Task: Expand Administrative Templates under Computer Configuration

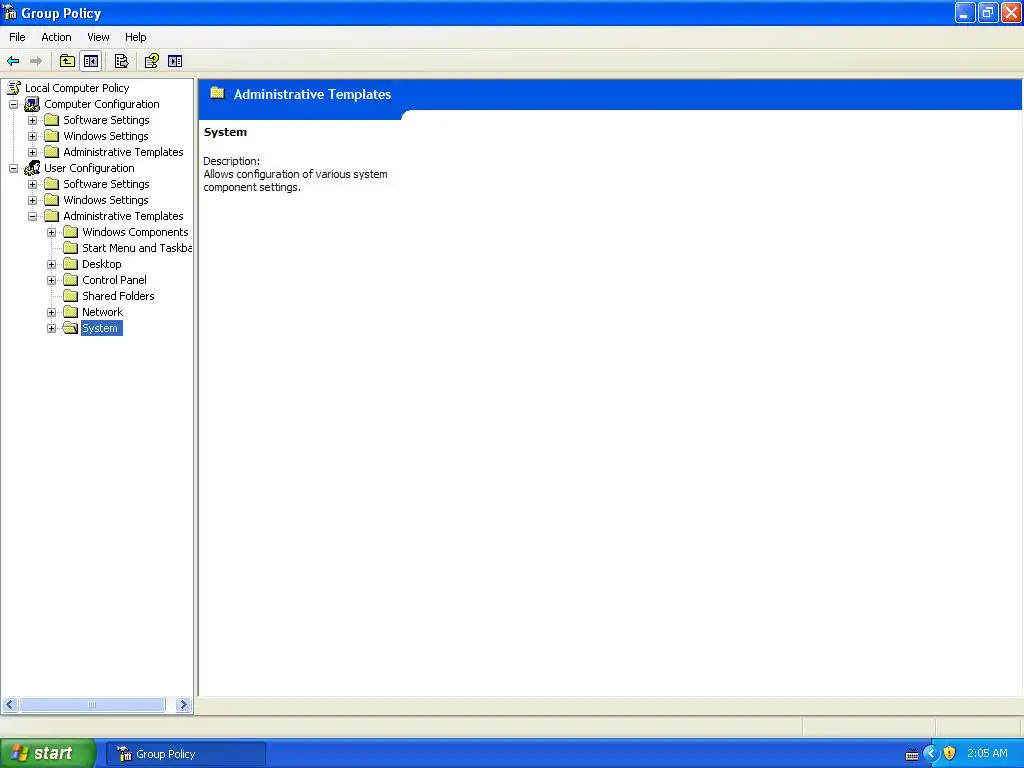Action: click(32, 152)
